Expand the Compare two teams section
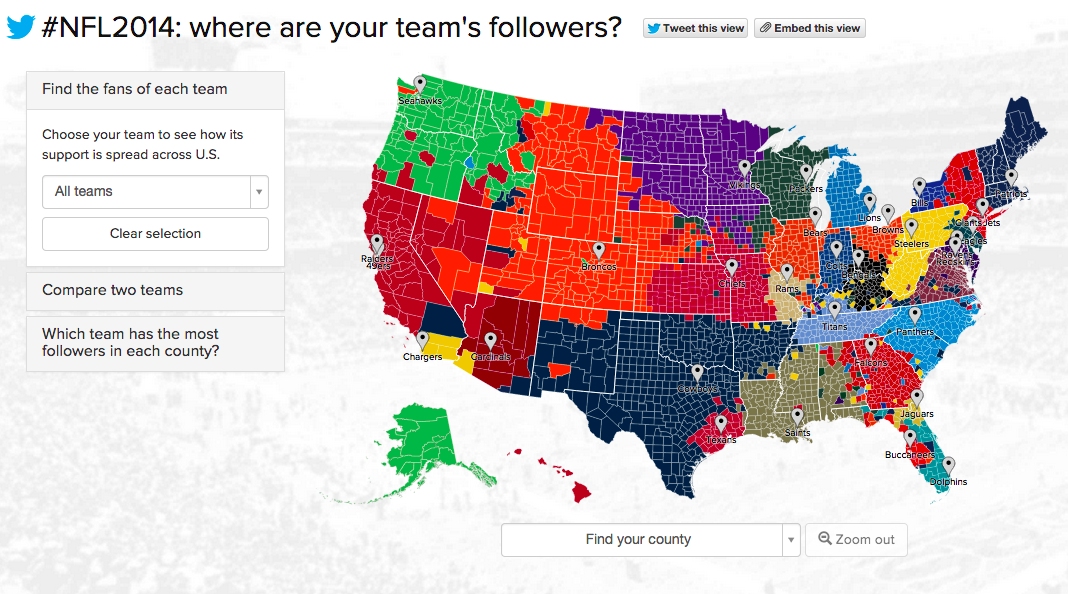The width and height of the screenshot is (1068, 594). (155, 291)
